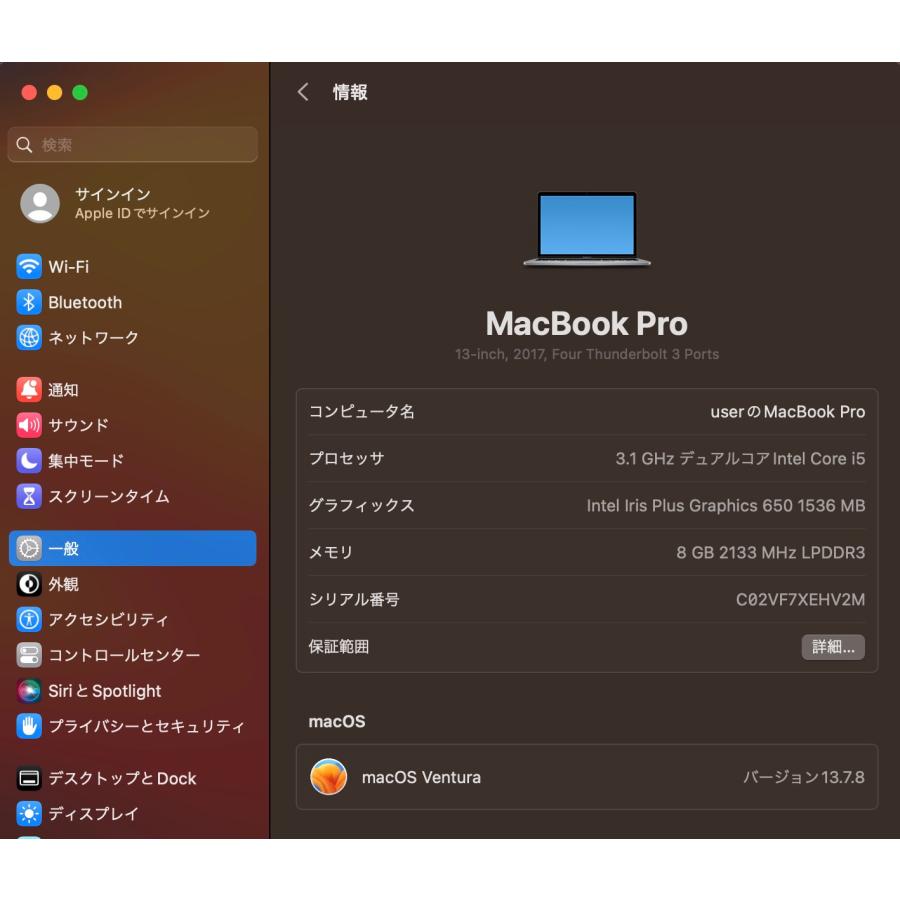Open Wi-Fi settings
This screenshot has height=900, width=900.
coord(133,266)
